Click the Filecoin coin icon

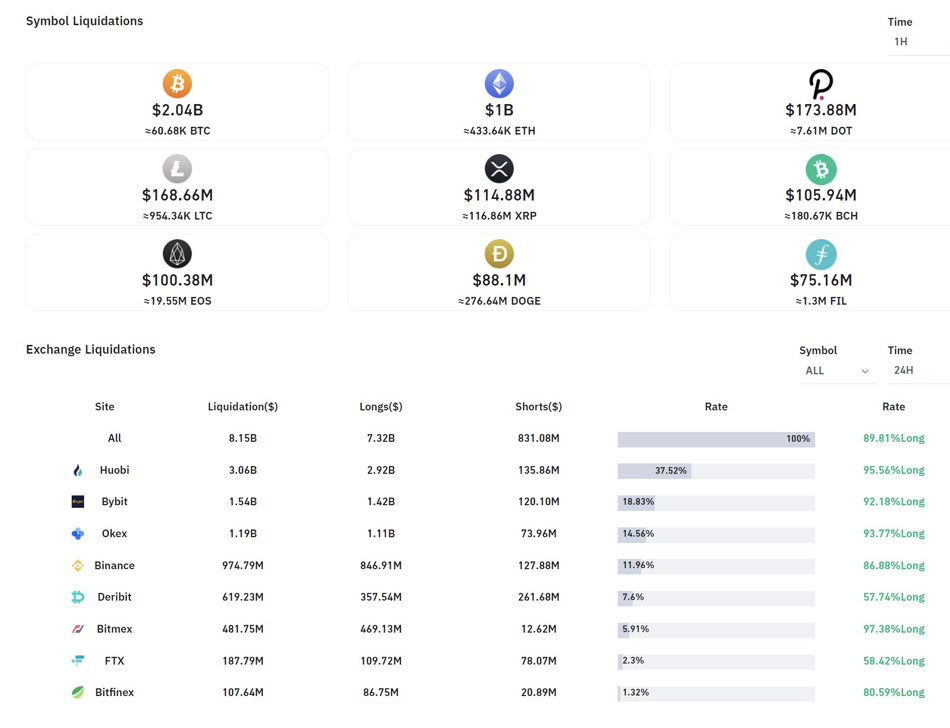821,254
